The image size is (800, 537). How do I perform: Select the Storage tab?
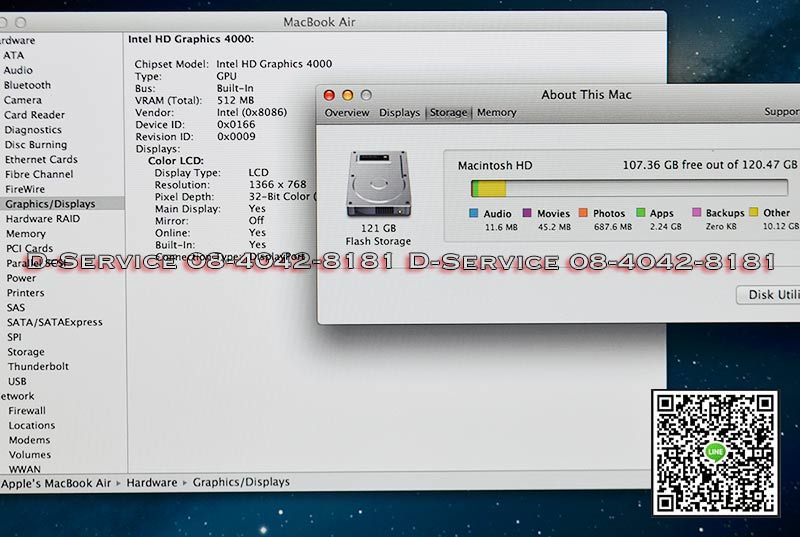click(x=448, y=113)
